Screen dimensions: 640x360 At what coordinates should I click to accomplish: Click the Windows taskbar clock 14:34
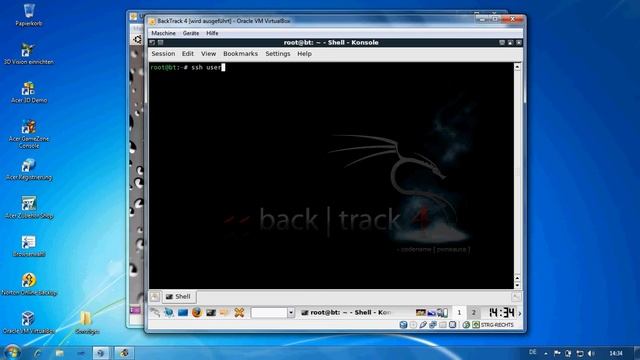tap(616, 353)
